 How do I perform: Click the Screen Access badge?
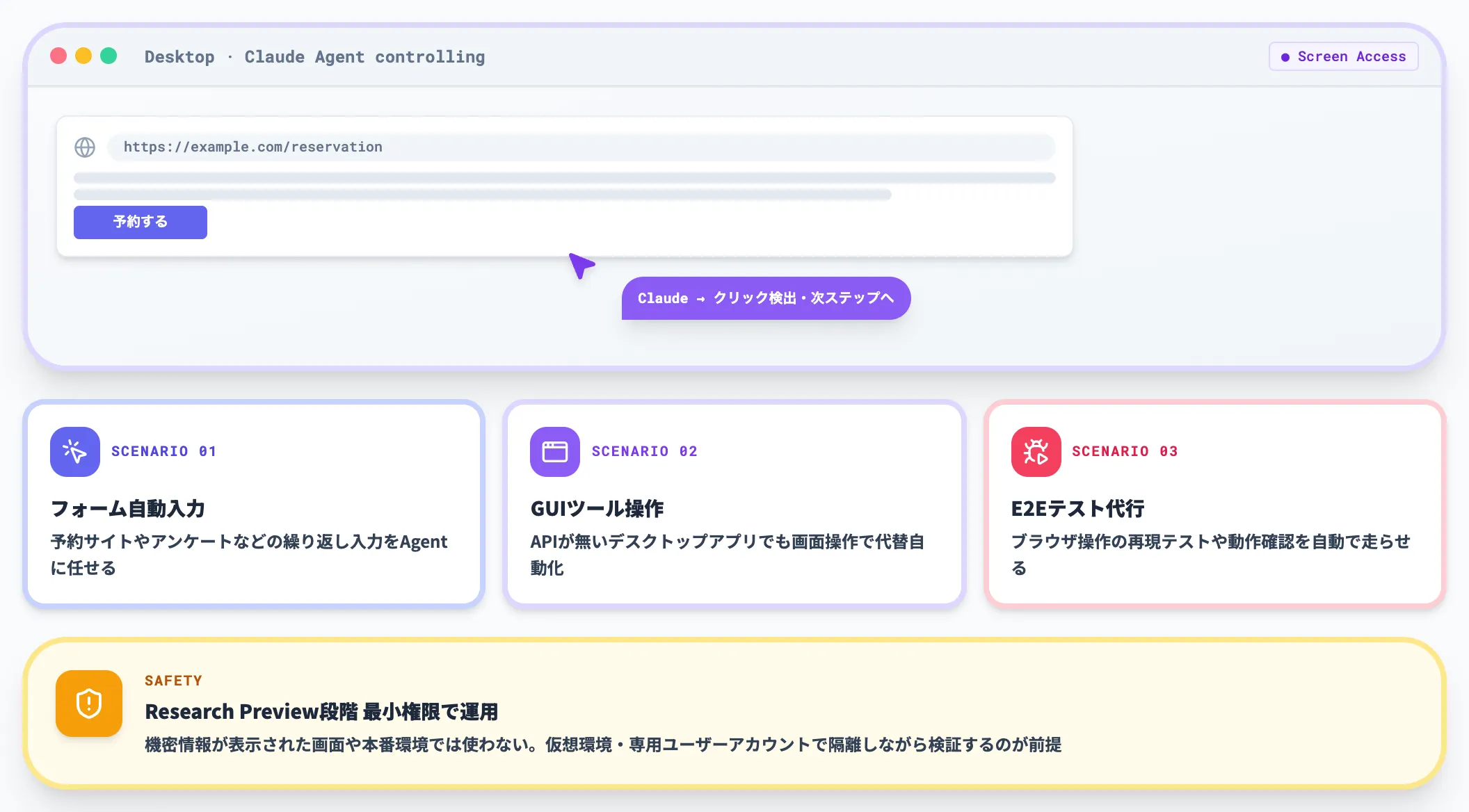(x=1344, y=56)
